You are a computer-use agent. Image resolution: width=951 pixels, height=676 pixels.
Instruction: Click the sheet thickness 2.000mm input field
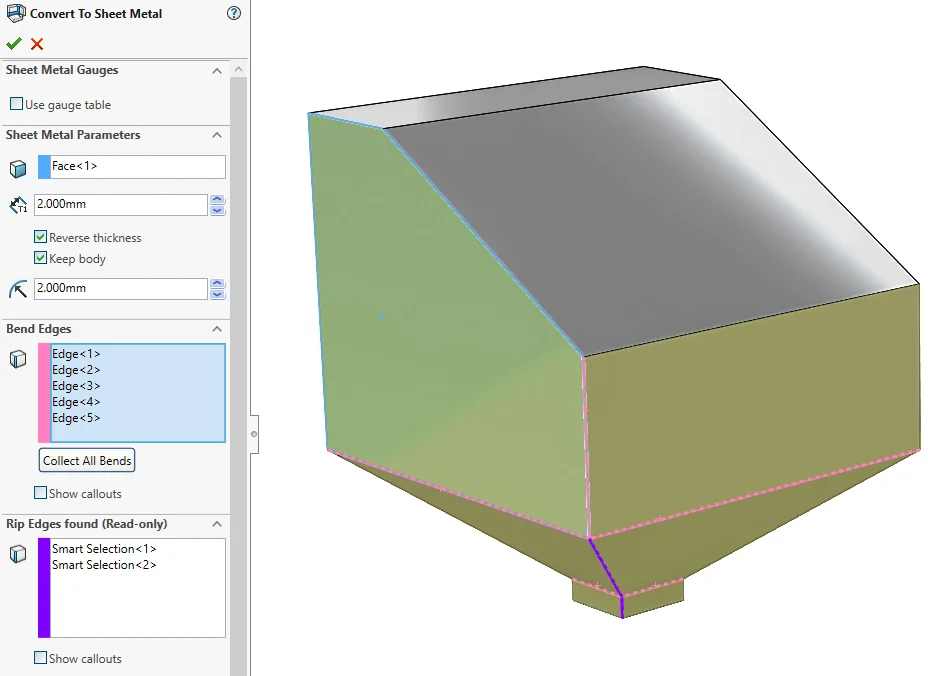pyautogui.click(x=120, y=205)
